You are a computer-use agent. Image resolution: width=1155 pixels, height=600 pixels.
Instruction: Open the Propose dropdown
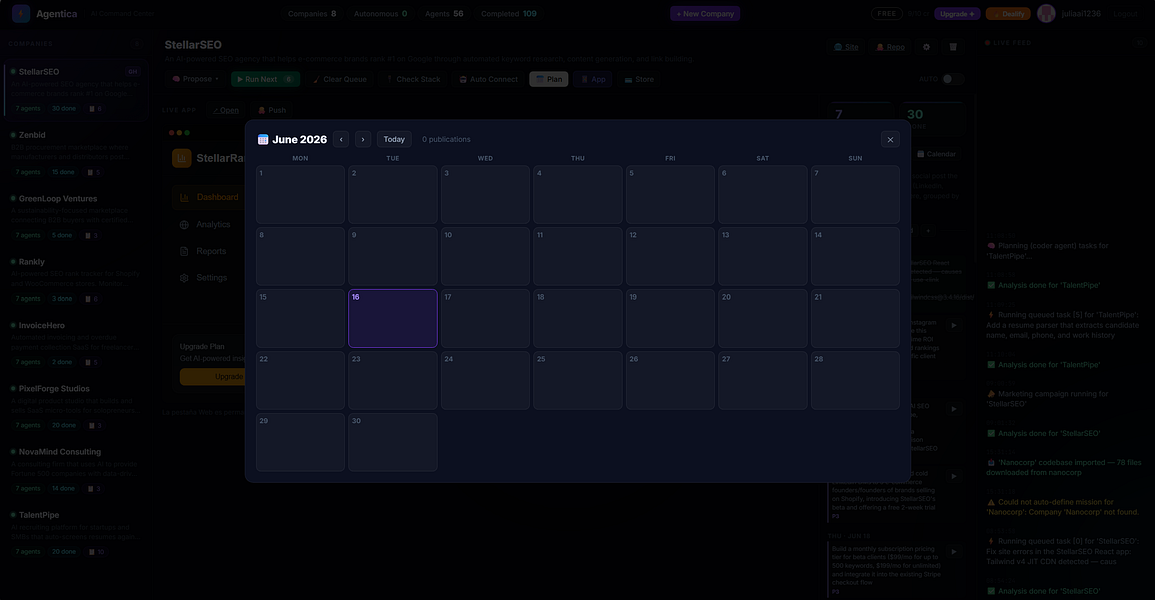point(196,79)
